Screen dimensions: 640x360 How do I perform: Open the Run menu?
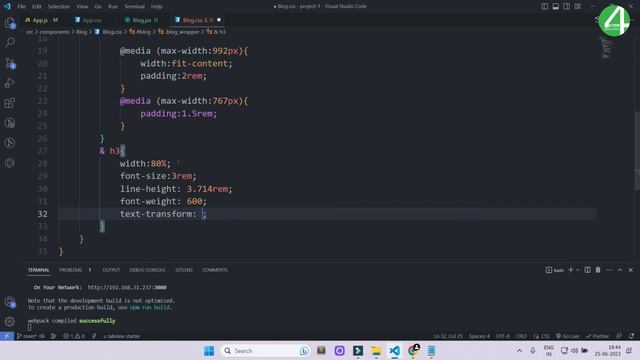click(x=113, y=7)
